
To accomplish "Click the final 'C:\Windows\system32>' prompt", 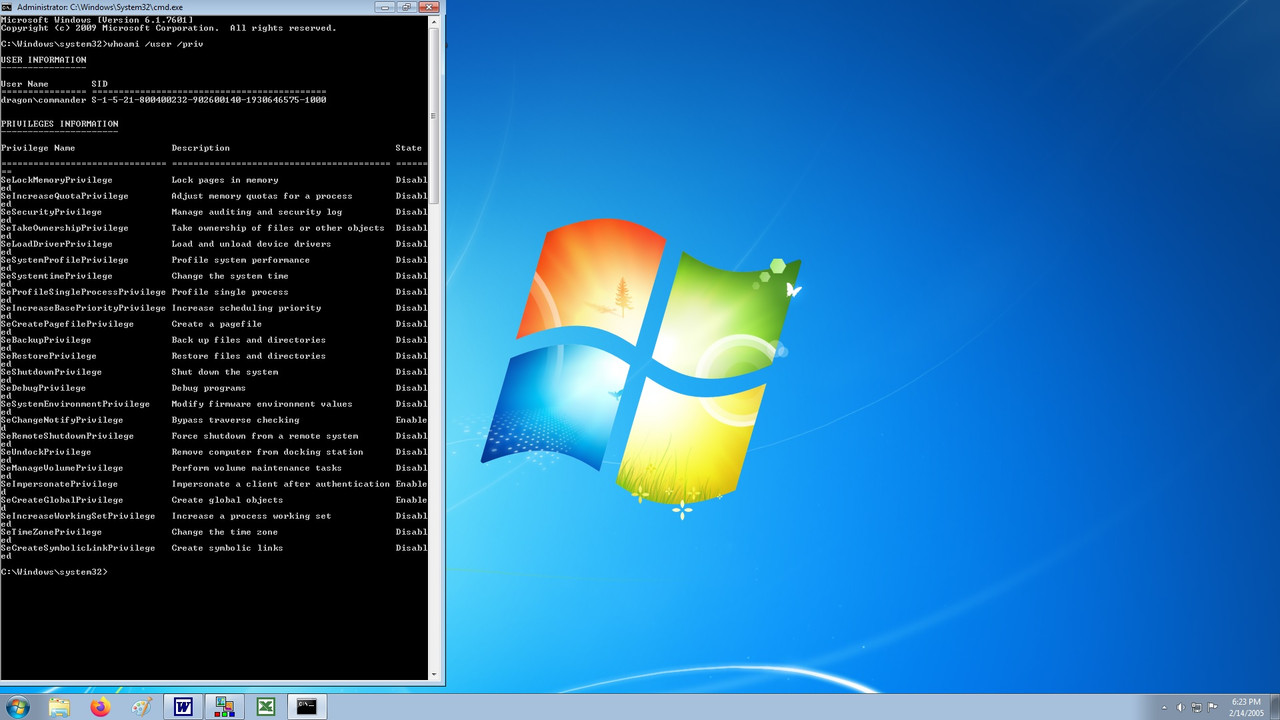I will tap(54, 572).
